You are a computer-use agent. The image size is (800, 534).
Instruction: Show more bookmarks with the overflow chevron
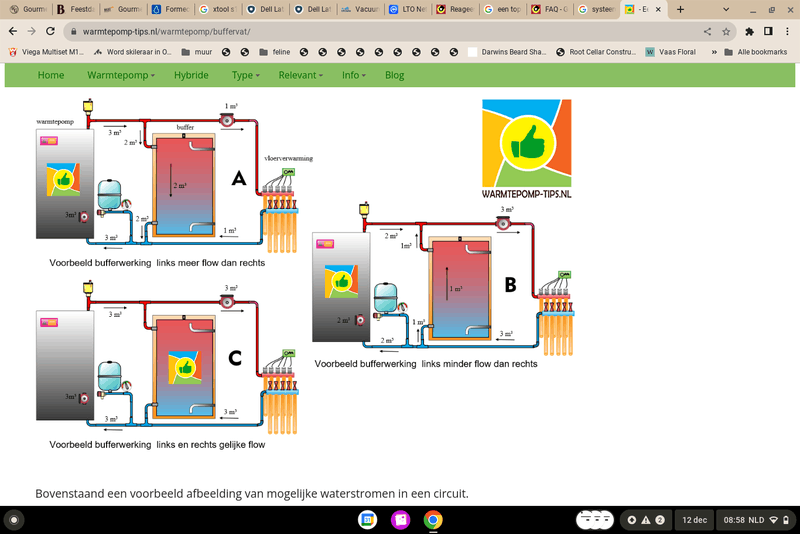714,52
